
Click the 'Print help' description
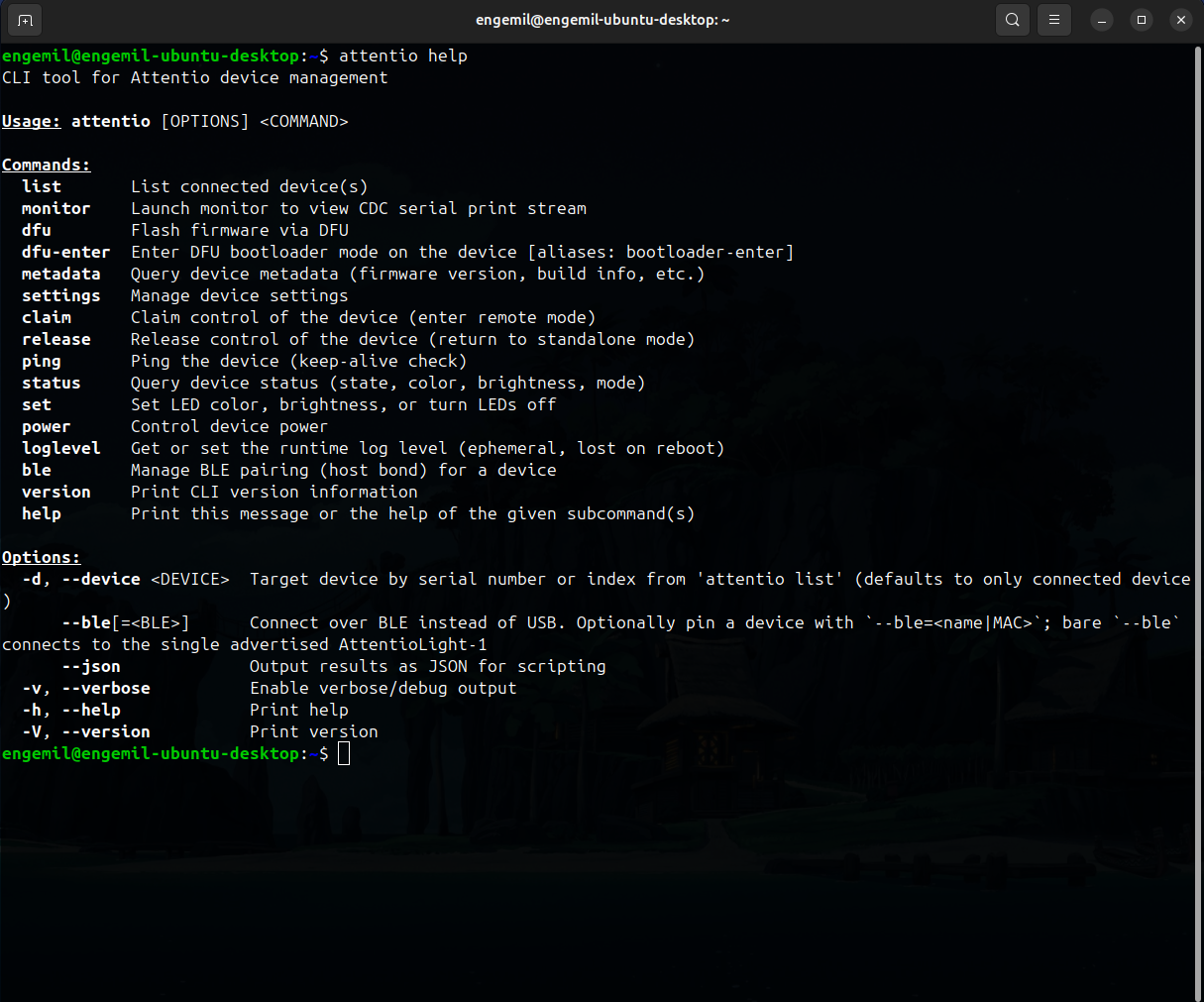point(299,711)
